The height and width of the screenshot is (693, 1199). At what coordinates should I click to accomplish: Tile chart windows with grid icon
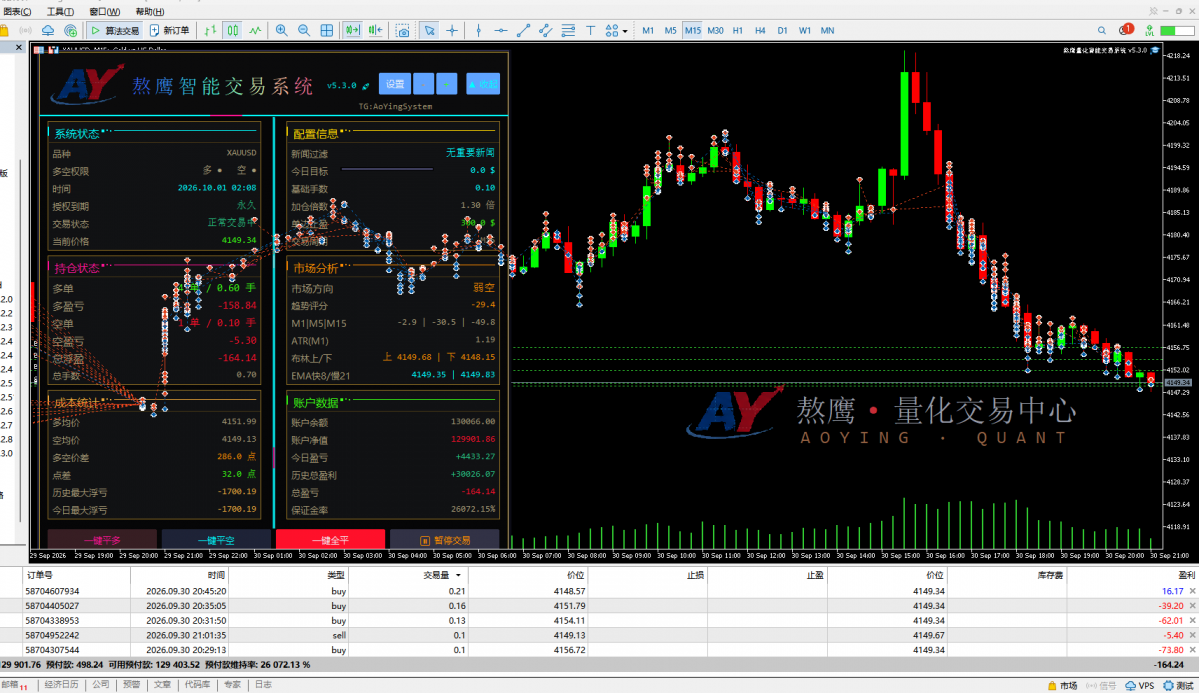(327, 31)
